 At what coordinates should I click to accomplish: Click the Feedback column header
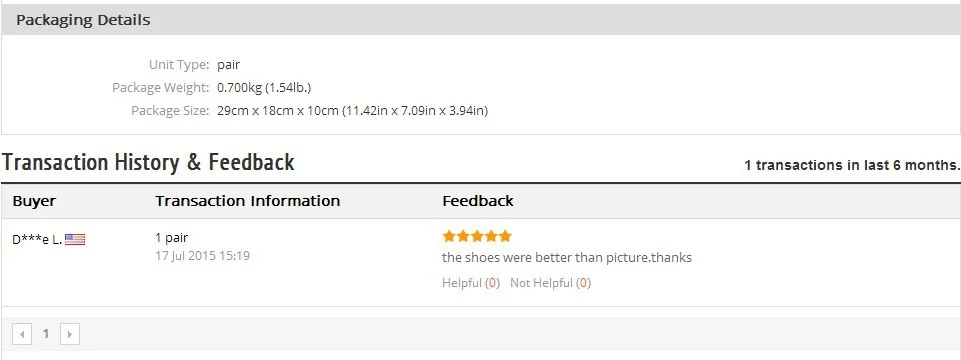pyautogui.click(x=478, y=201)
